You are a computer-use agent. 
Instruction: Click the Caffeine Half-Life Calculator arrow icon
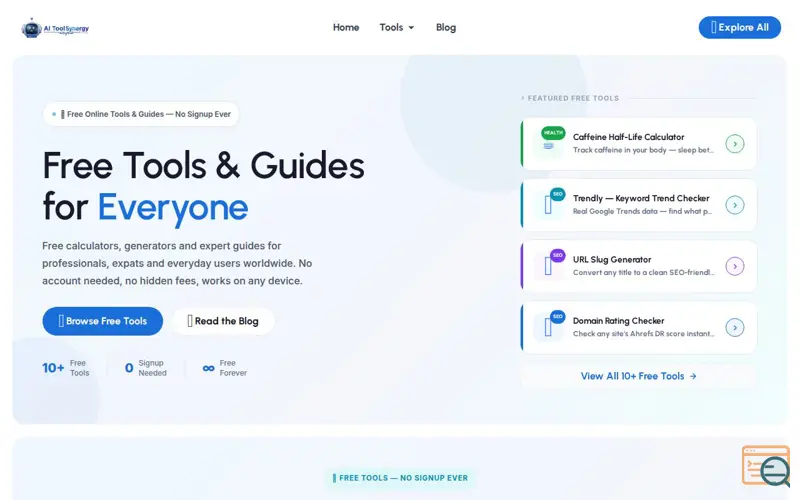tap(735, 144)
